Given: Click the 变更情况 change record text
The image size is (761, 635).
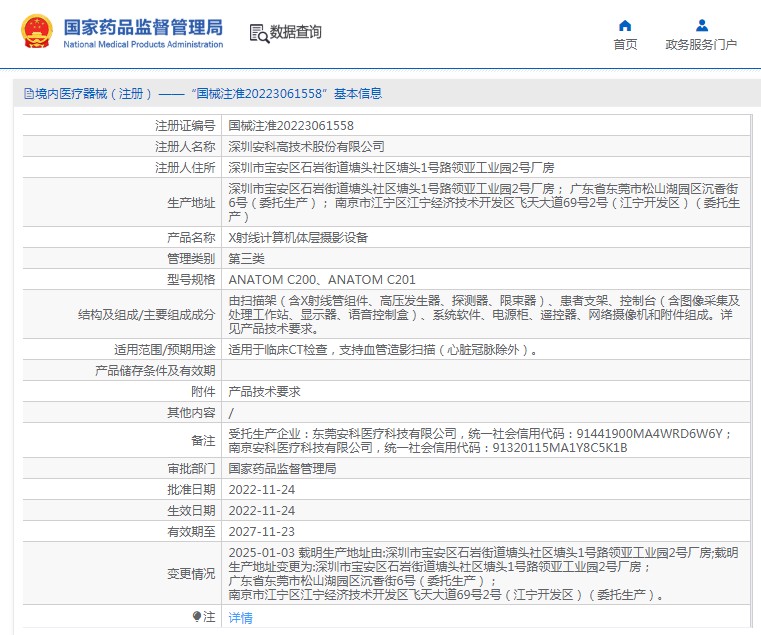Looking at the screenshot, I should coord(483,573).
